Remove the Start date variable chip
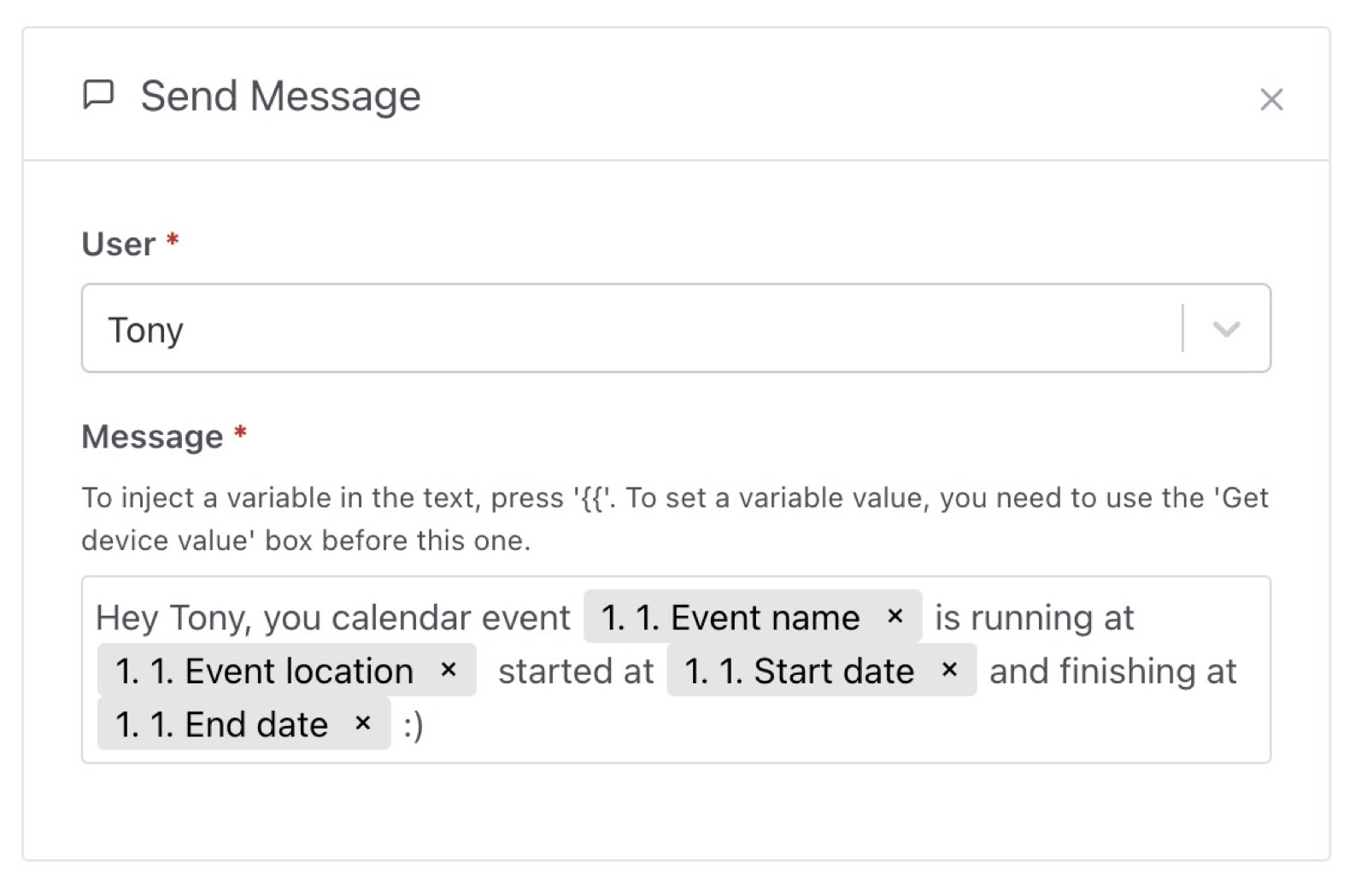 pos(949,671)
